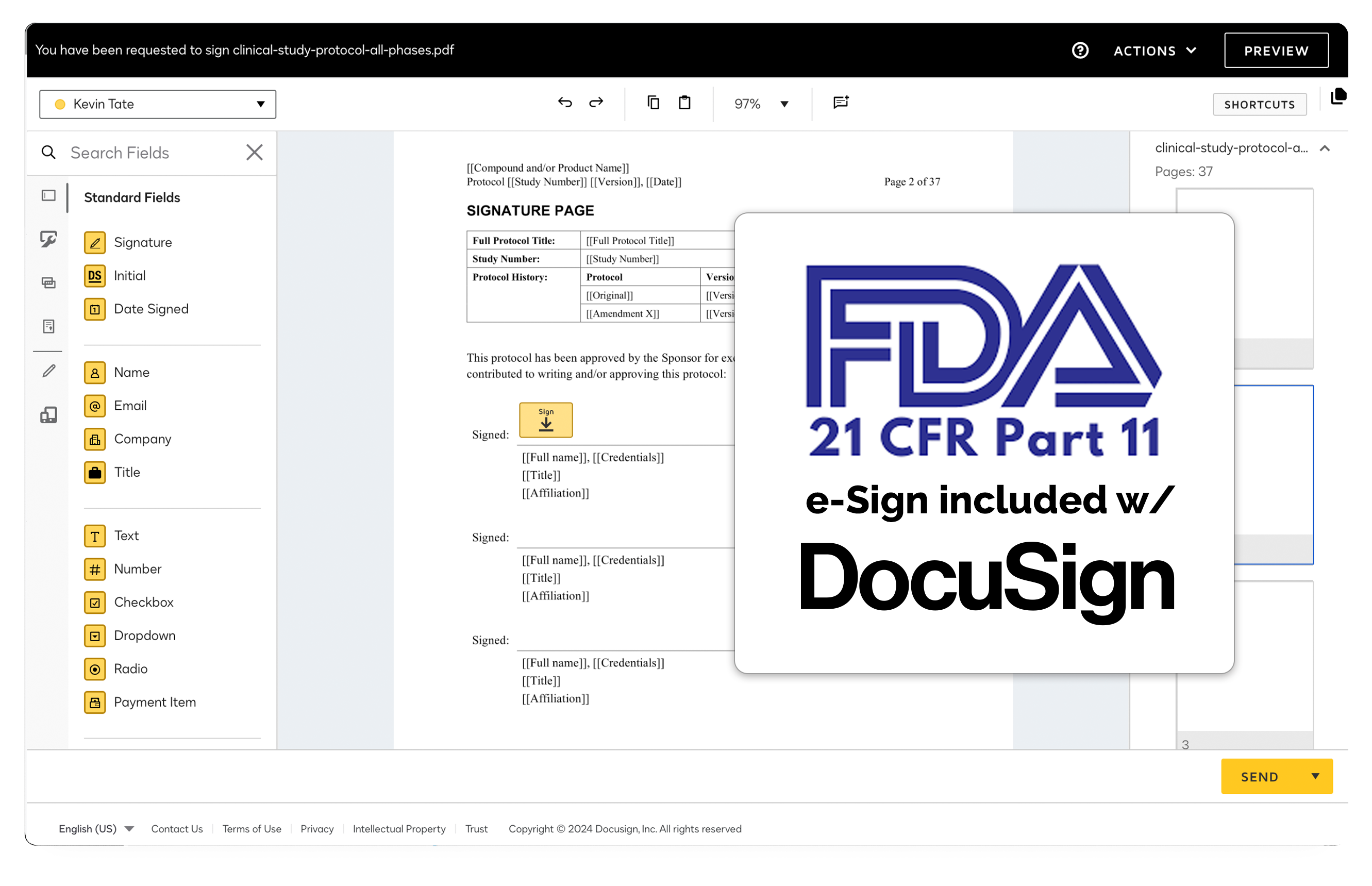
Task: Click the redo arrow icon
Action: 596,103
